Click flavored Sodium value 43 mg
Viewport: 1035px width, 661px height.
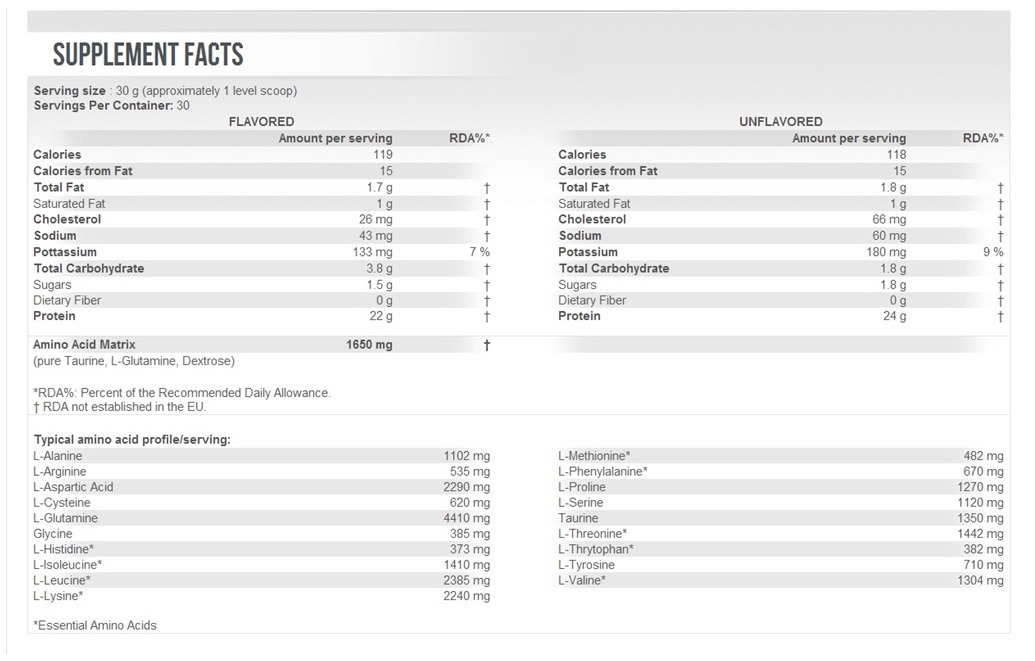(x=376, y=236)
